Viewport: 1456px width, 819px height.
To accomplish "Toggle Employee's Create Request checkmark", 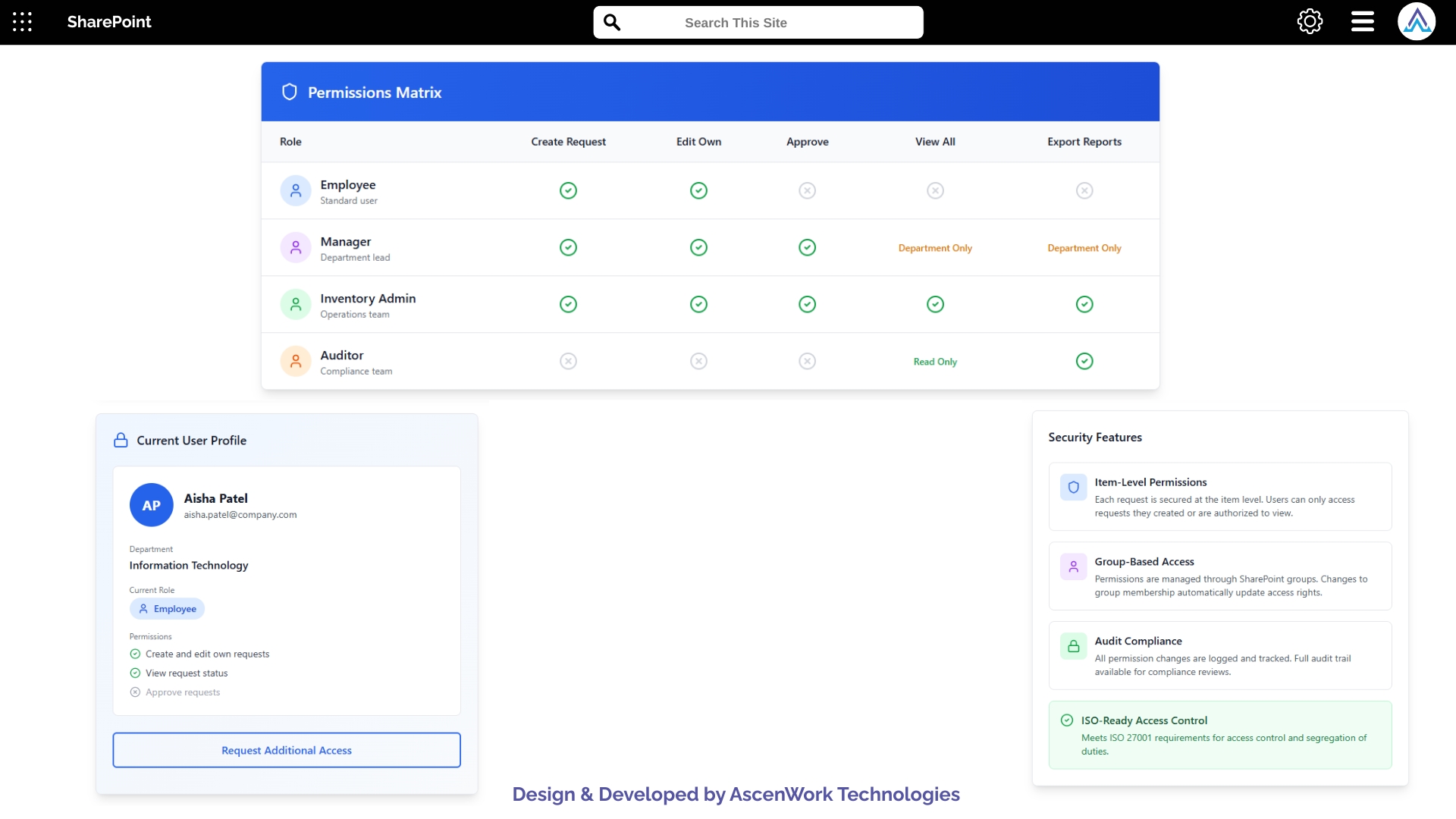I will pos(568,190).
